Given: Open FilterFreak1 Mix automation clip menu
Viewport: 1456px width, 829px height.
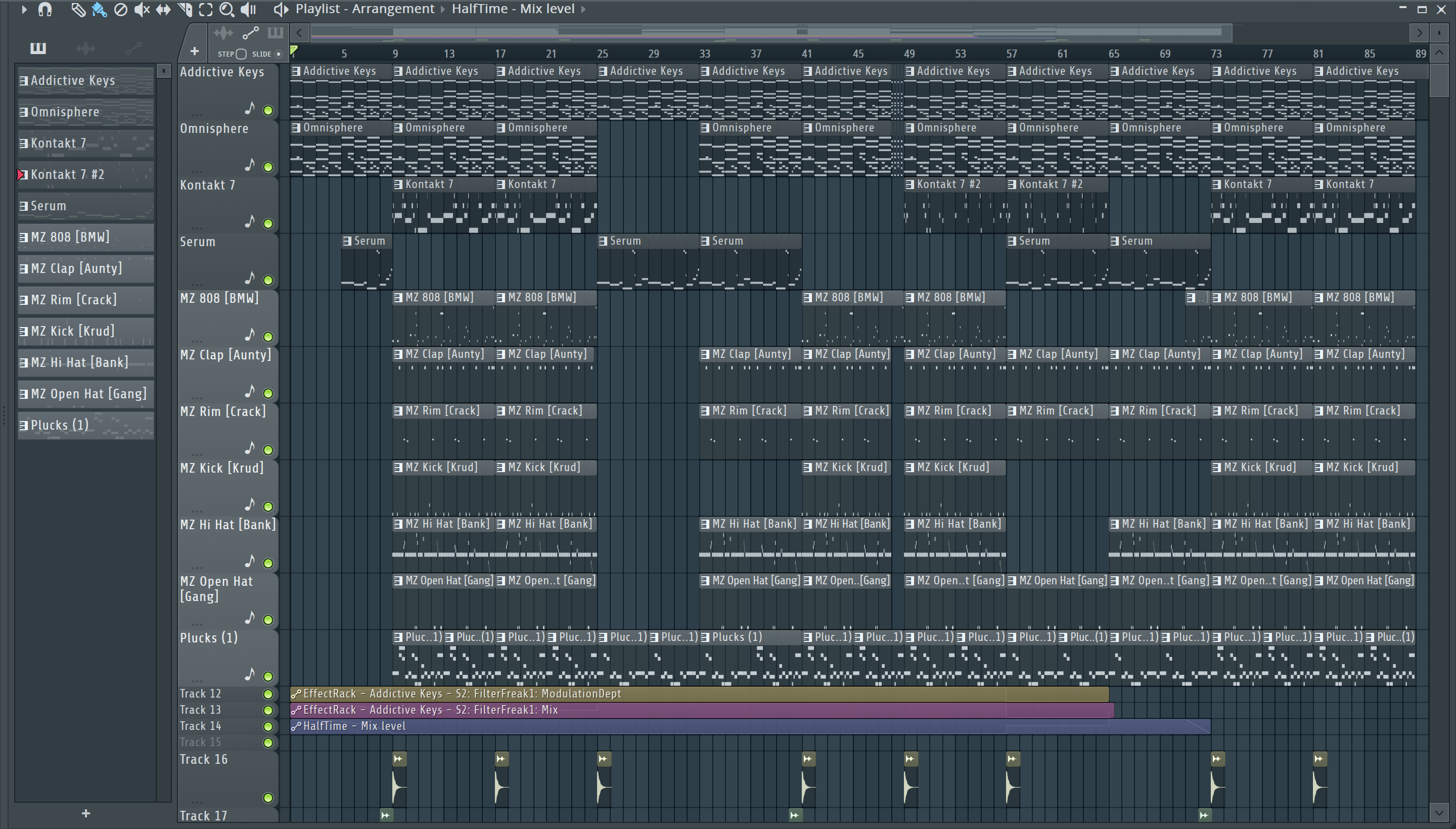Looking at the screenshot, I should (x=296, y=710).
